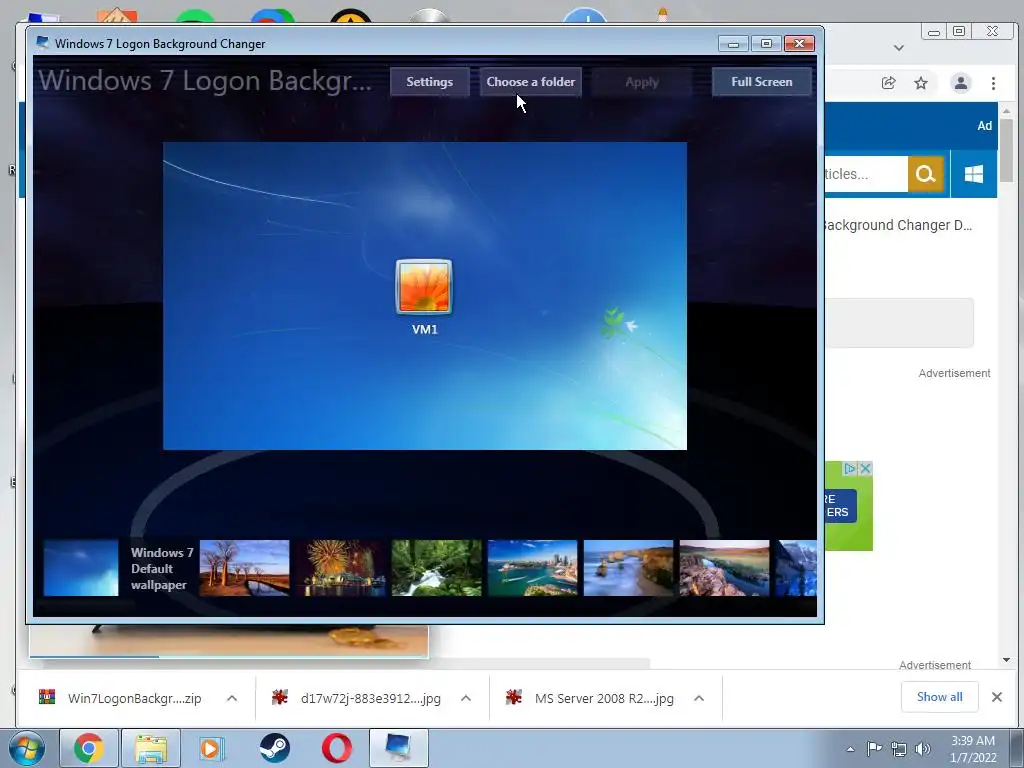Select the baobab trees wallpaper thumbnail

click(244, 568)
